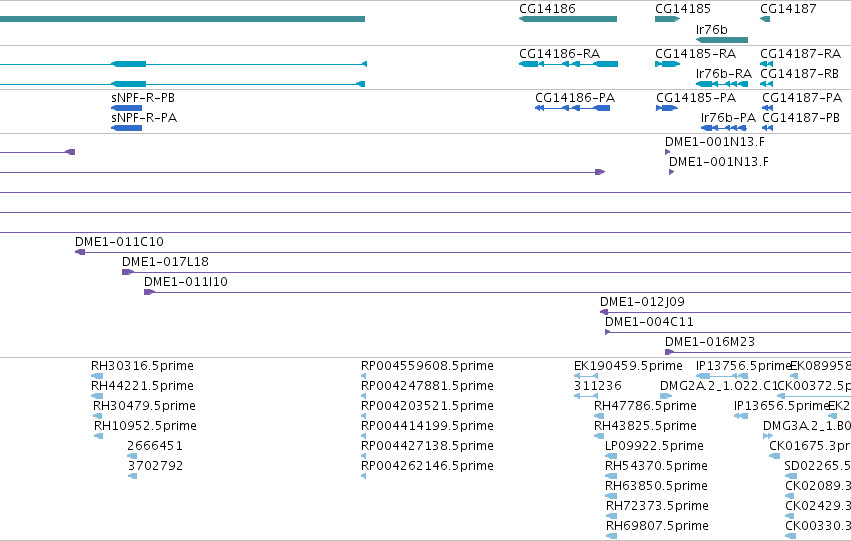
Task: Click the DME1-017L18 clone arrow
Action: pos(128,272)
